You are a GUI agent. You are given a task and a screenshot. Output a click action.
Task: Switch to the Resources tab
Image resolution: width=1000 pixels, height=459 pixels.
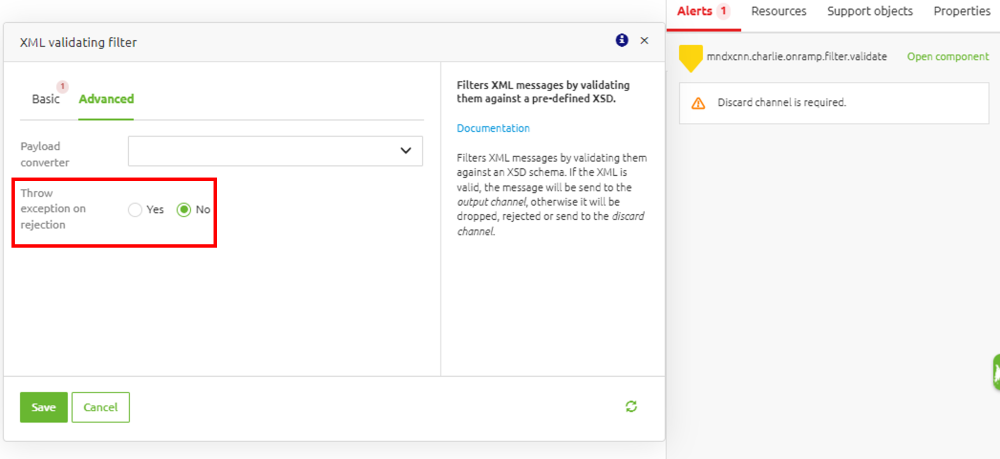tap(778, 12)
